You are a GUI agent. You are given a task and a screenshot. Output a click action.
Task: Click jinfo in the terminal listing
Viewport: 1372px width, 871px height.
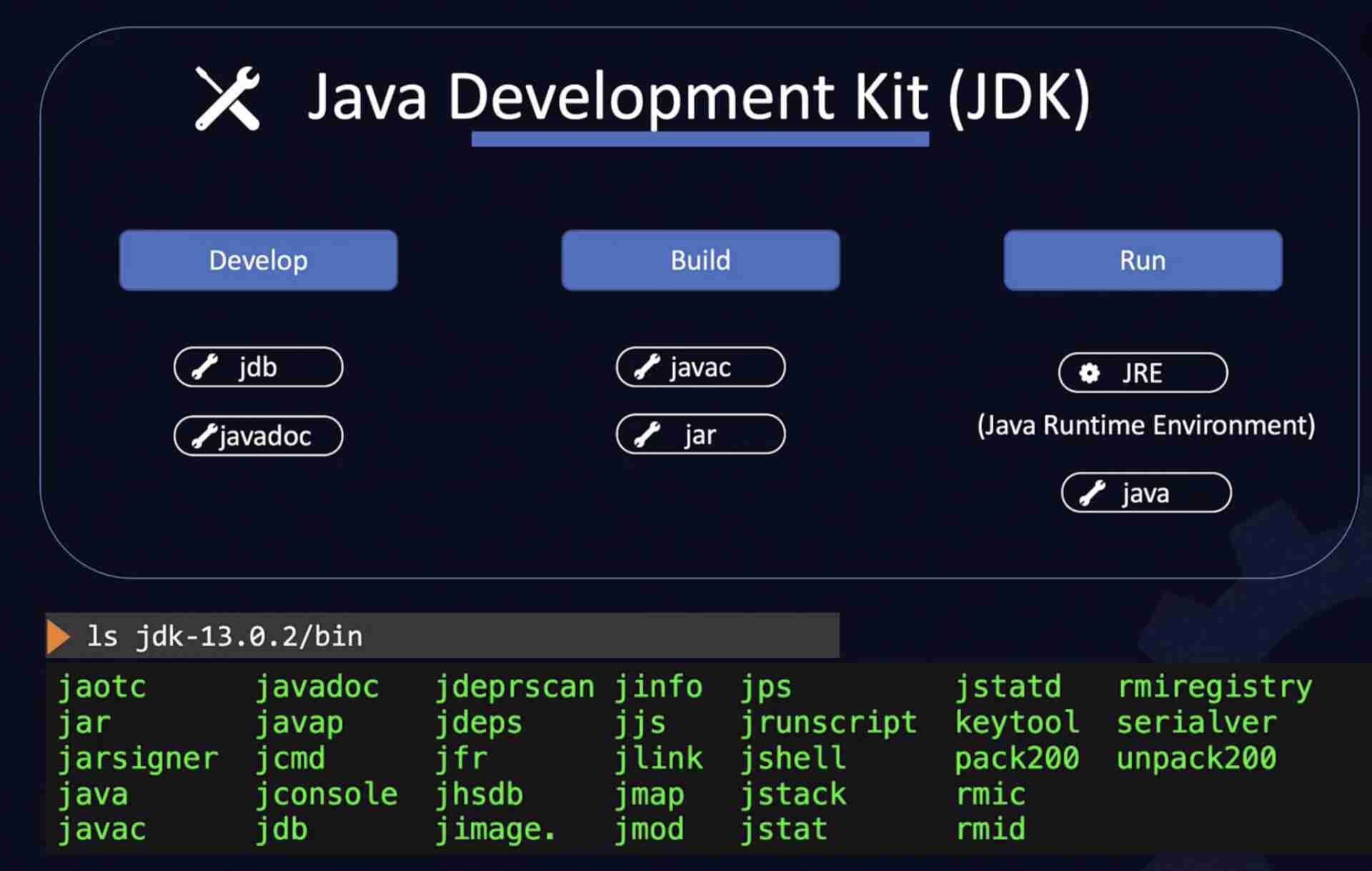[659, 687]
